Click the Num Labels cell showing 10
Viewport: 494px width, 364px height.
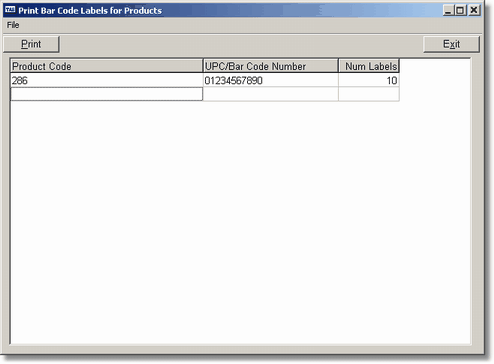pos(369,80)
